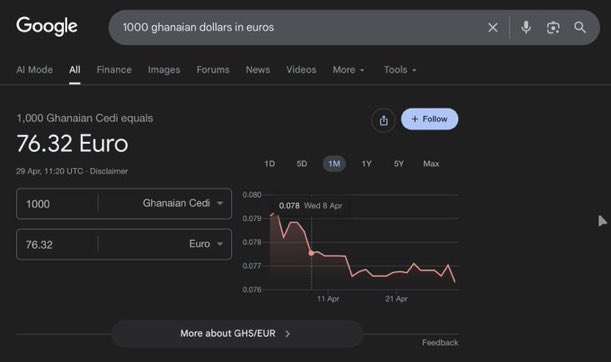Viewport: 611px width, 362px height.
Task: Follow the GHS/EUR currency pair
Action: [429, 119]
